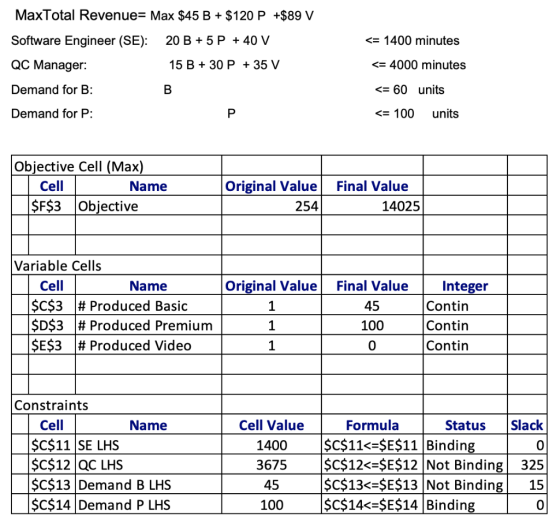Click the $C$13 constraint cell reference
The image size is (560, 527).
coord(52,484)
